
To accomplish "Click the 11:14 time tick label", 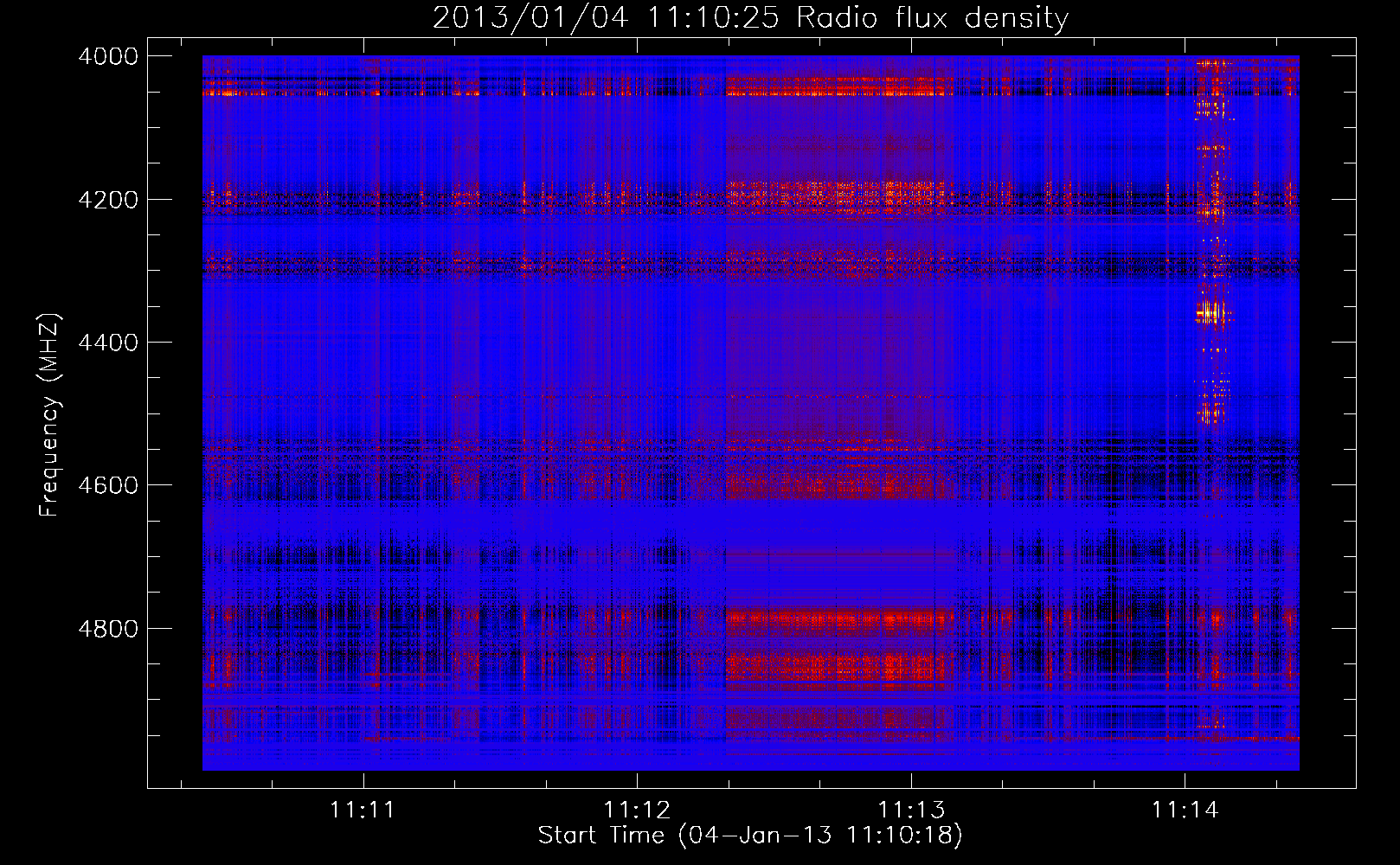I will point(1185,811).
